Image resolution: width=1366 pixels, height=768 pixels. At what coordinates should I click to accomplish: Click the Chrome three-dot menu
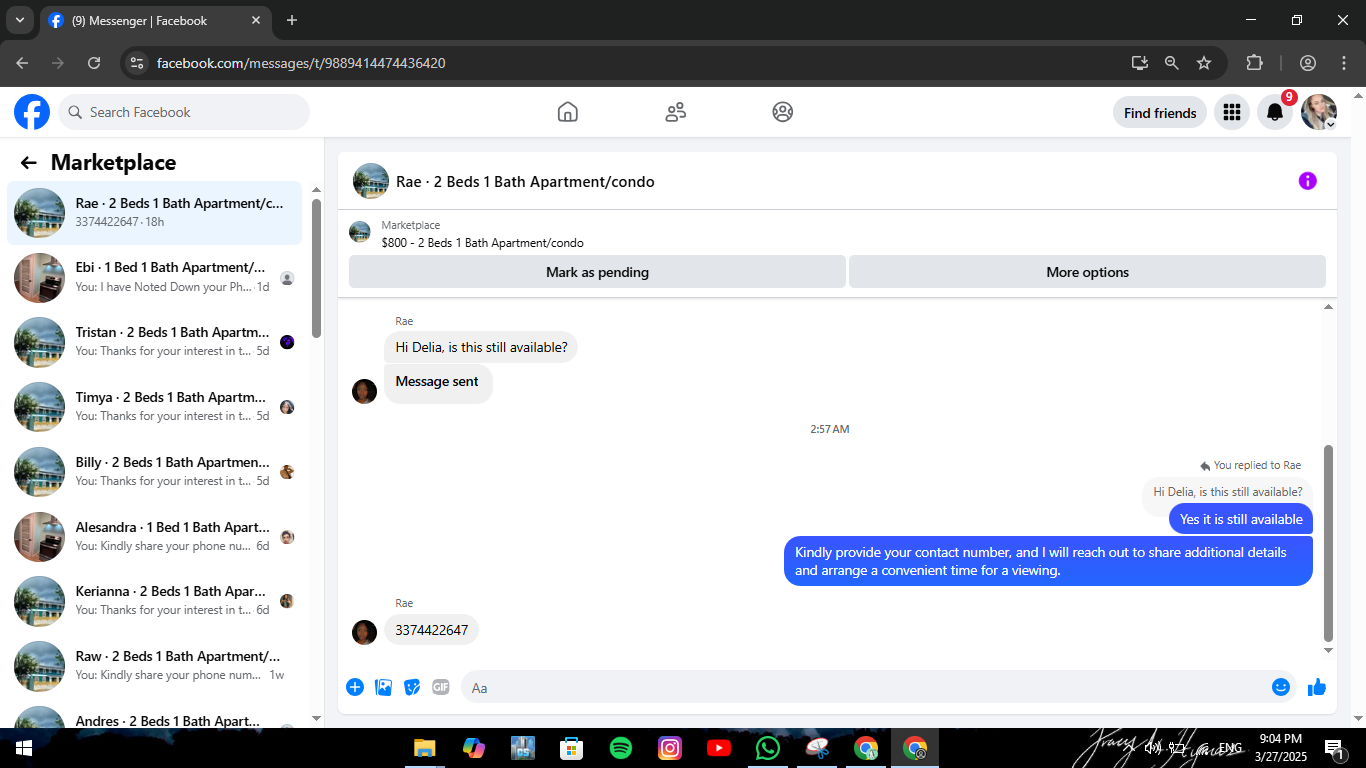pyautogui.click(x=1343, y=63)
